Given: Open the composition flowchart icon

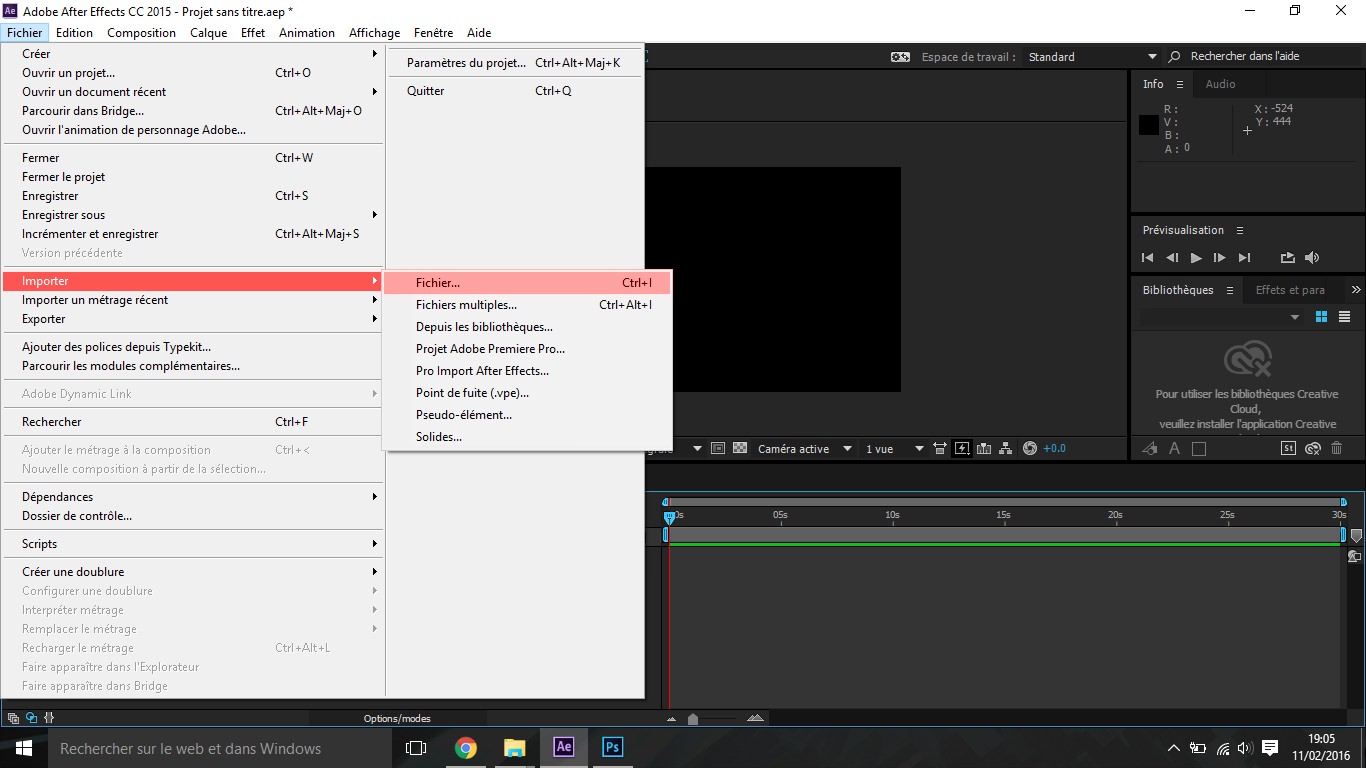Looking at the screenshot, I should pos(1006,449).
